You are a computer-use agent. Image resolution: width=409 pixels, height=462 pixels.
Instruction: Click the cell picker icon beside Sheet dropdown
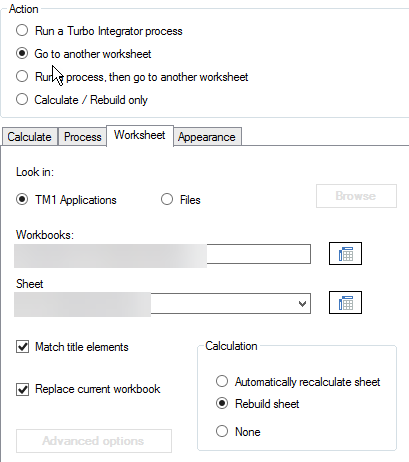pos(345,303)
